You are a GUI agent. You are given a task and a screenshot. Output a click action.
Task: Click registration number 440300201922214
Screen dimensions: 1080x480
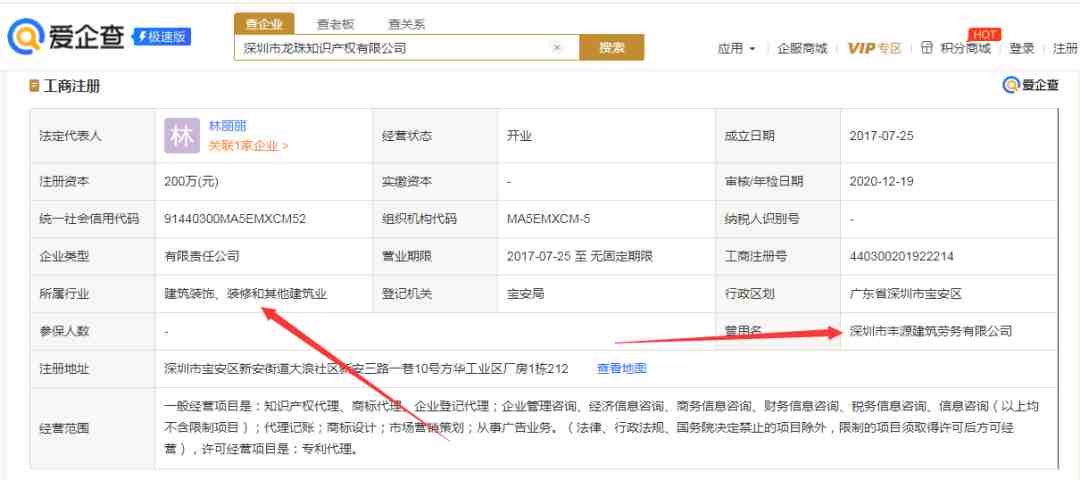[x=902, y=256]
